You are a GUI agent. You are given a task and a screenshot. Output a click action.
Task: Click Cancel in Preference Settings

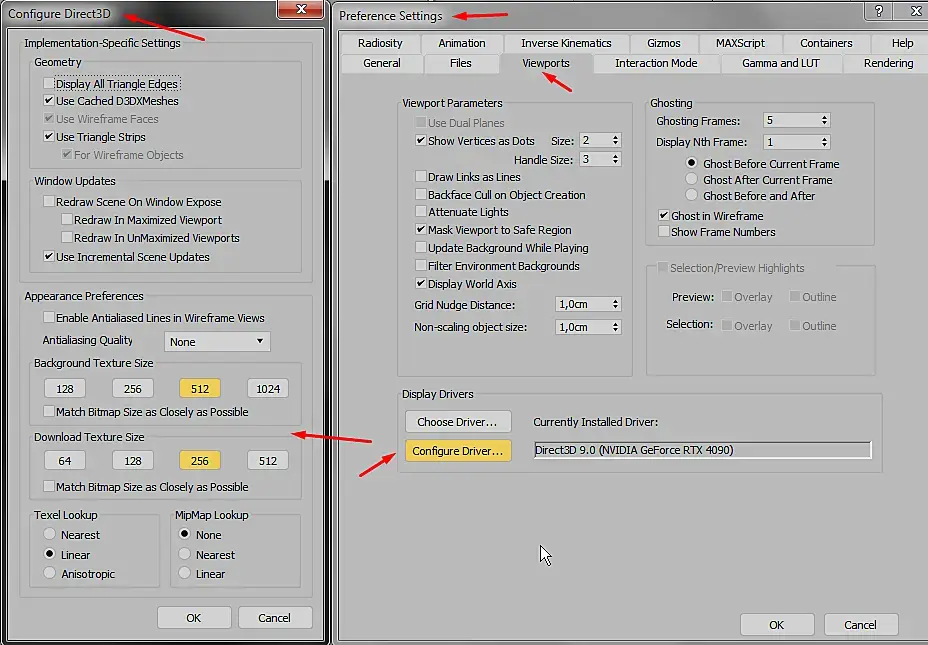tap(861, 625)
